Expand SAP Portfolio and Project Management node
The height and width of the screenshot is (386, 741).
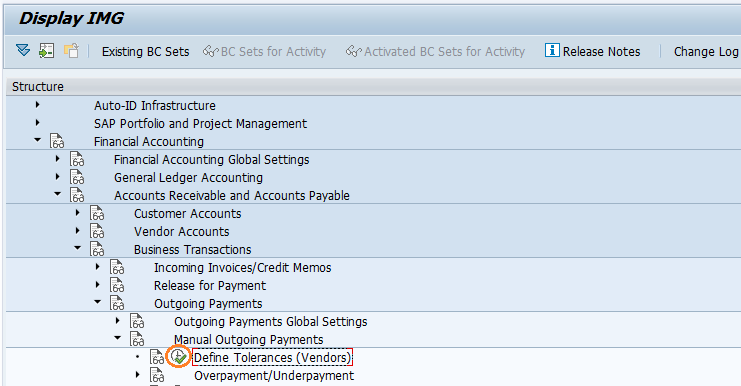pyautogui.click(x=37, y=123)
